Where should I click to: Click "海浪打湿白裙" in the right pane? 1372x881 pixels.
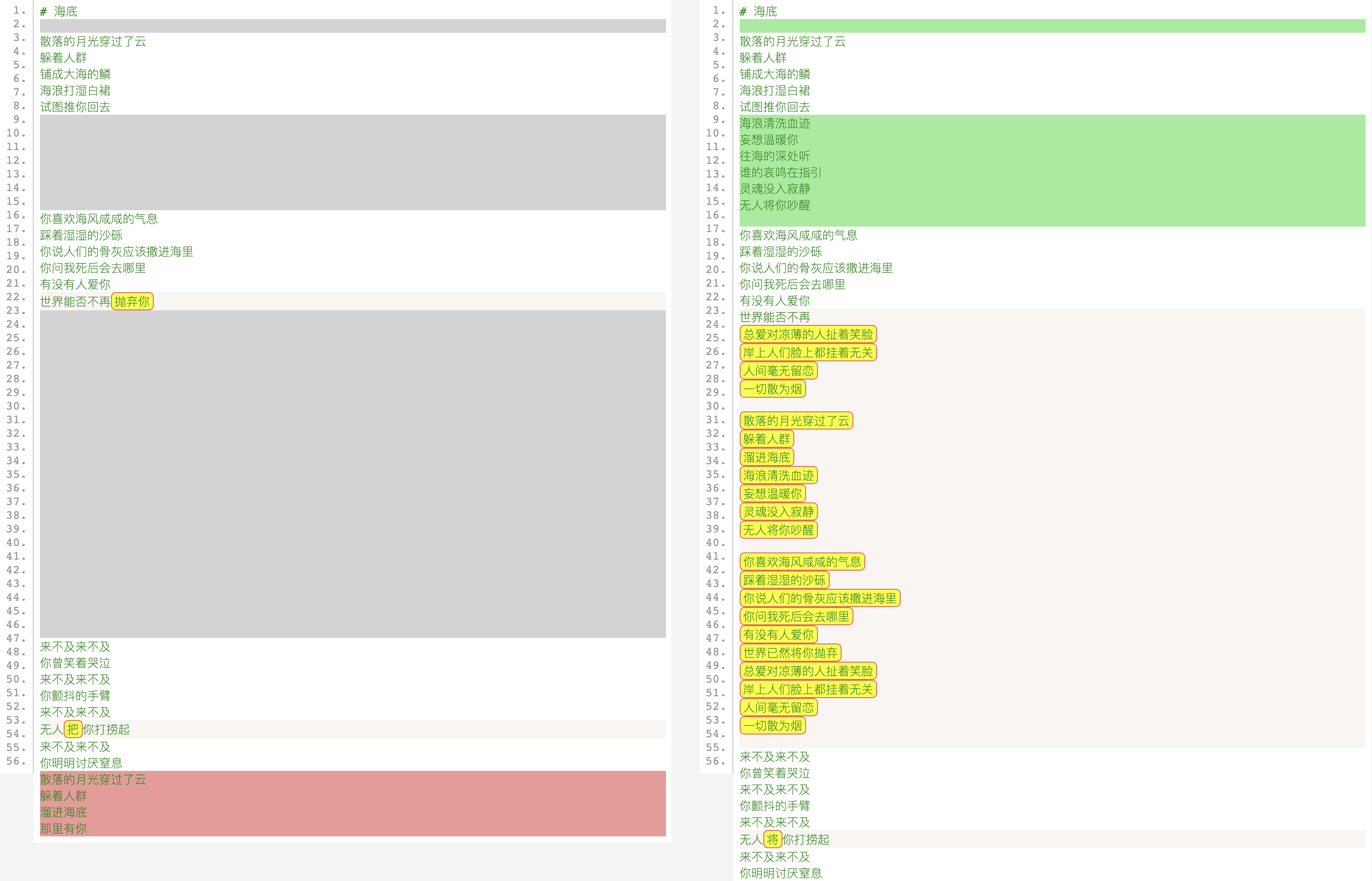774,91
